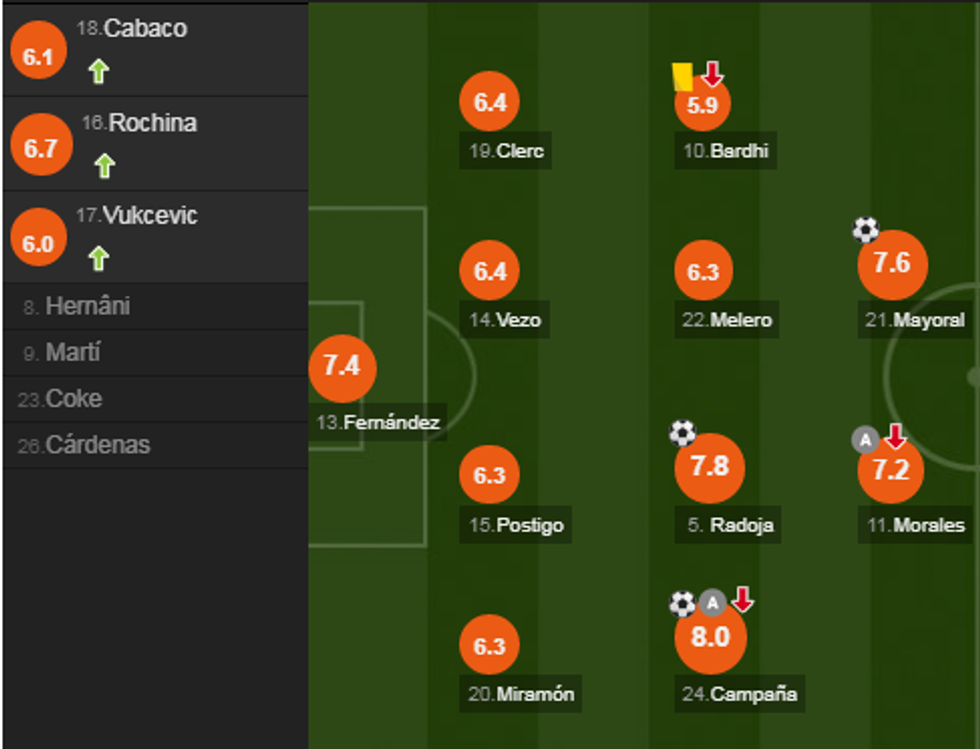The height and width of the screenshot is (749, 980).
Task: Click the red substituted-off arrow above Campaña
Action: (742, 600)
